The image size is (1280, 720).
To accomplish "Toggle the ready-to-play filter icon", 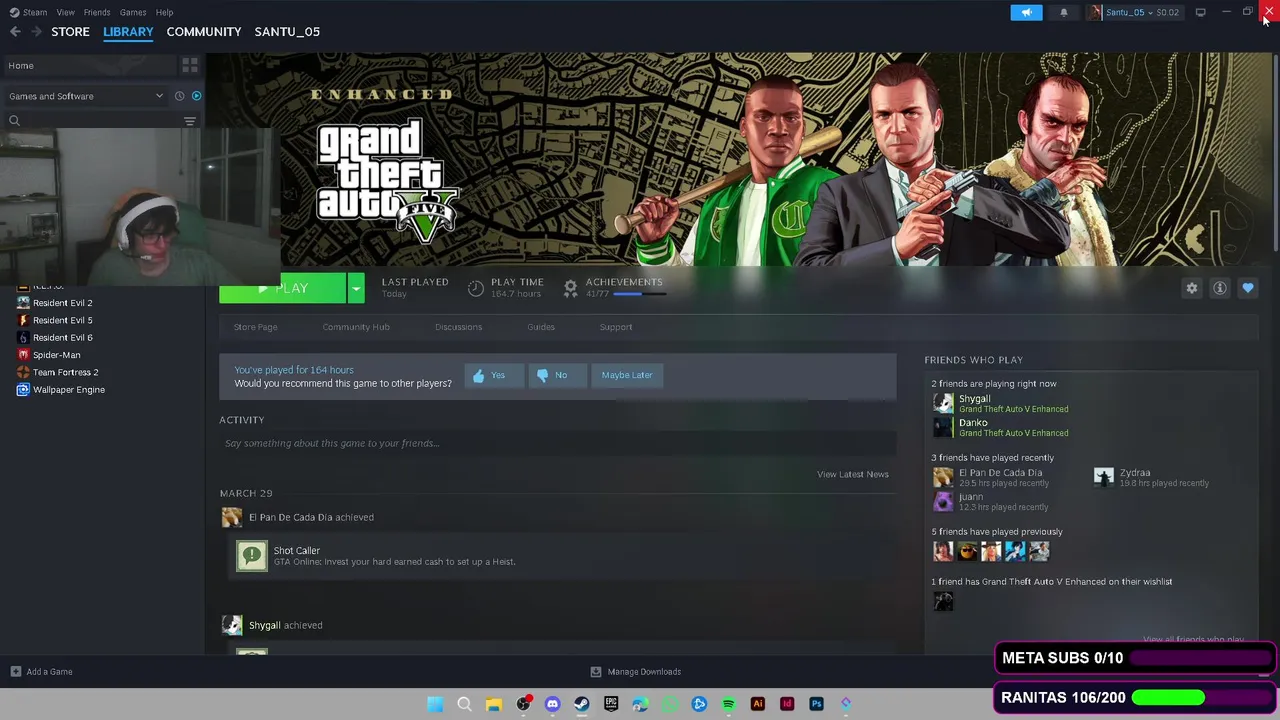I will click(x=196, y=96).
